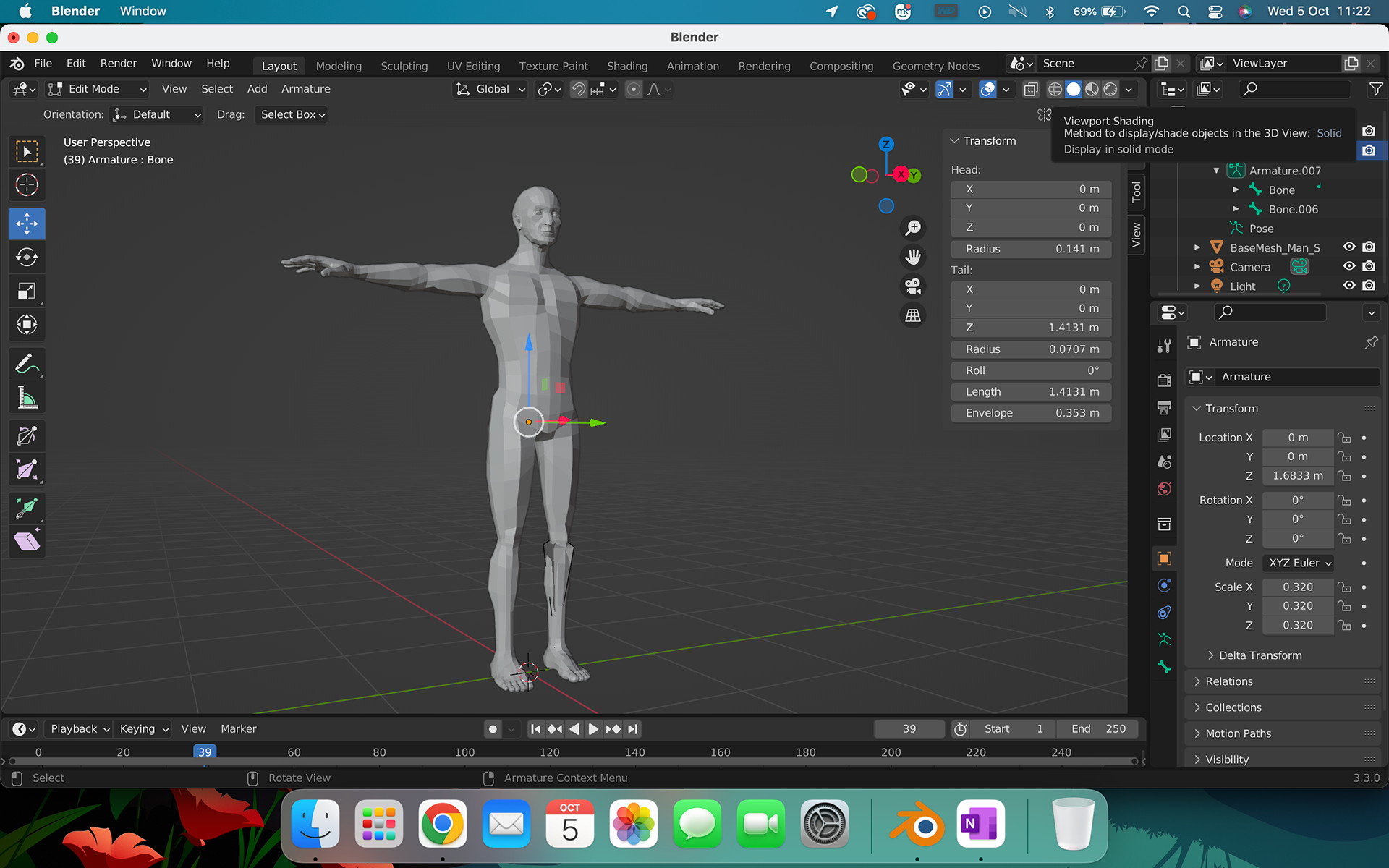Hide BaseMesh_Man_S in viewport
The height and width of the screenshot is (868, 1389).
1349,247
